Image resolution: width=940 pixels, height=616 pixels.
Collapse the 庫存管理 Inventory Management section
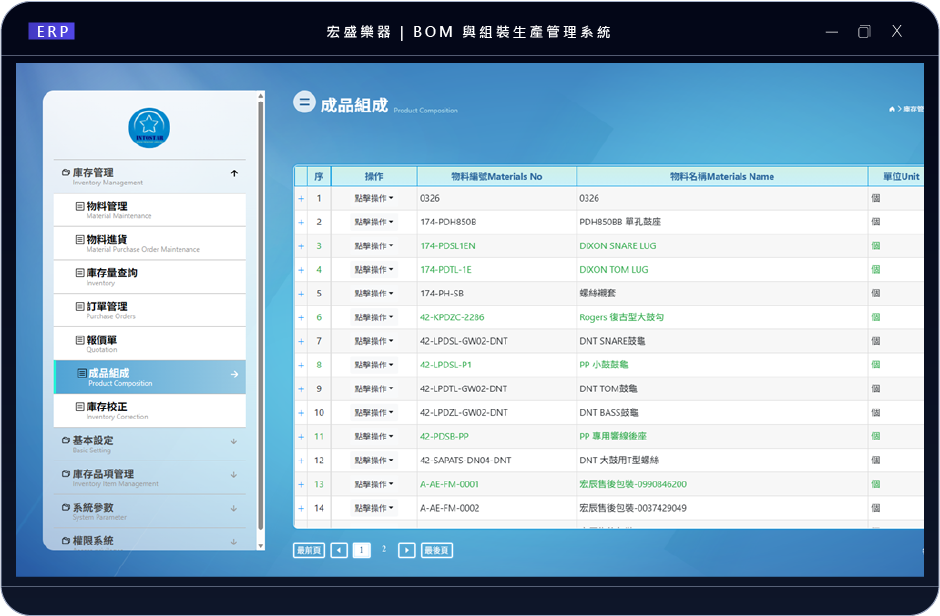click(234, 174)
